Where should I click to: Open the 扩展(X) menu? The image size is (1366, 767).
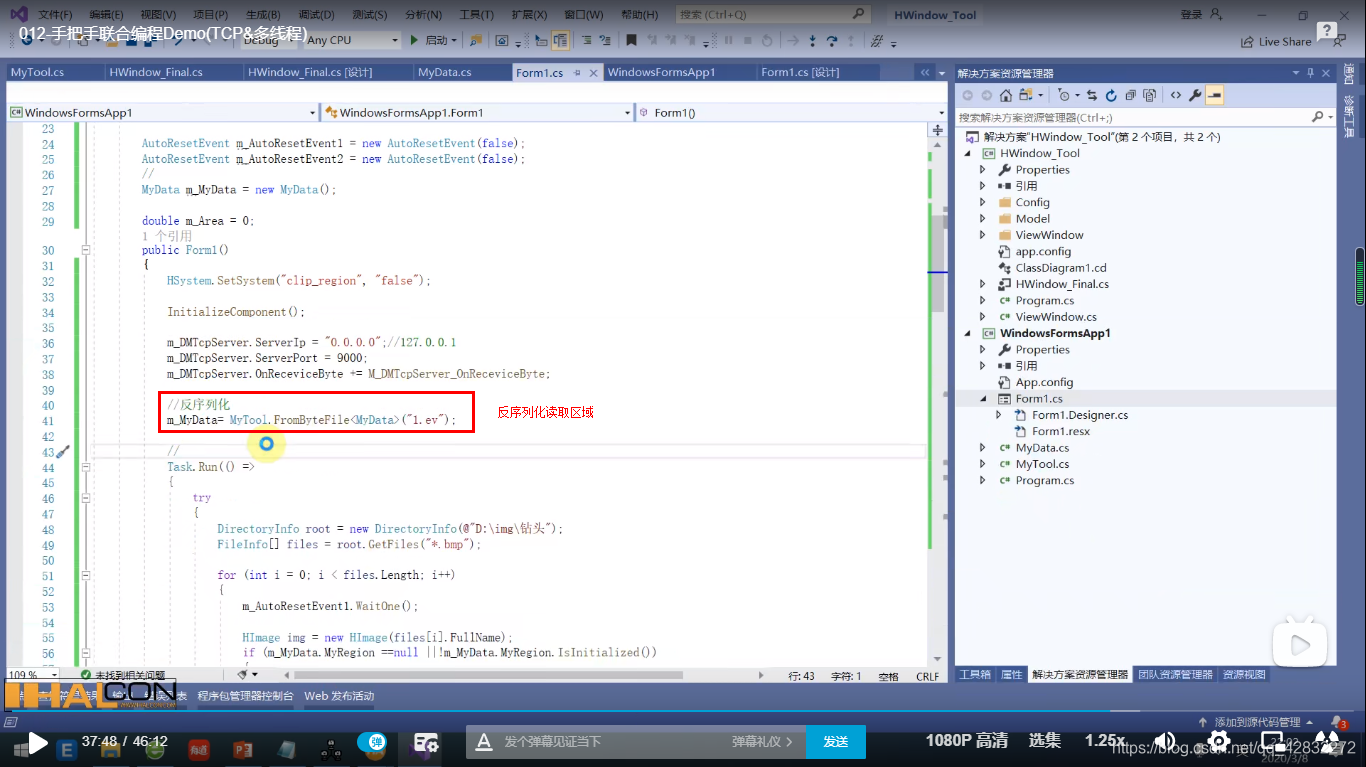click(529, 15)
